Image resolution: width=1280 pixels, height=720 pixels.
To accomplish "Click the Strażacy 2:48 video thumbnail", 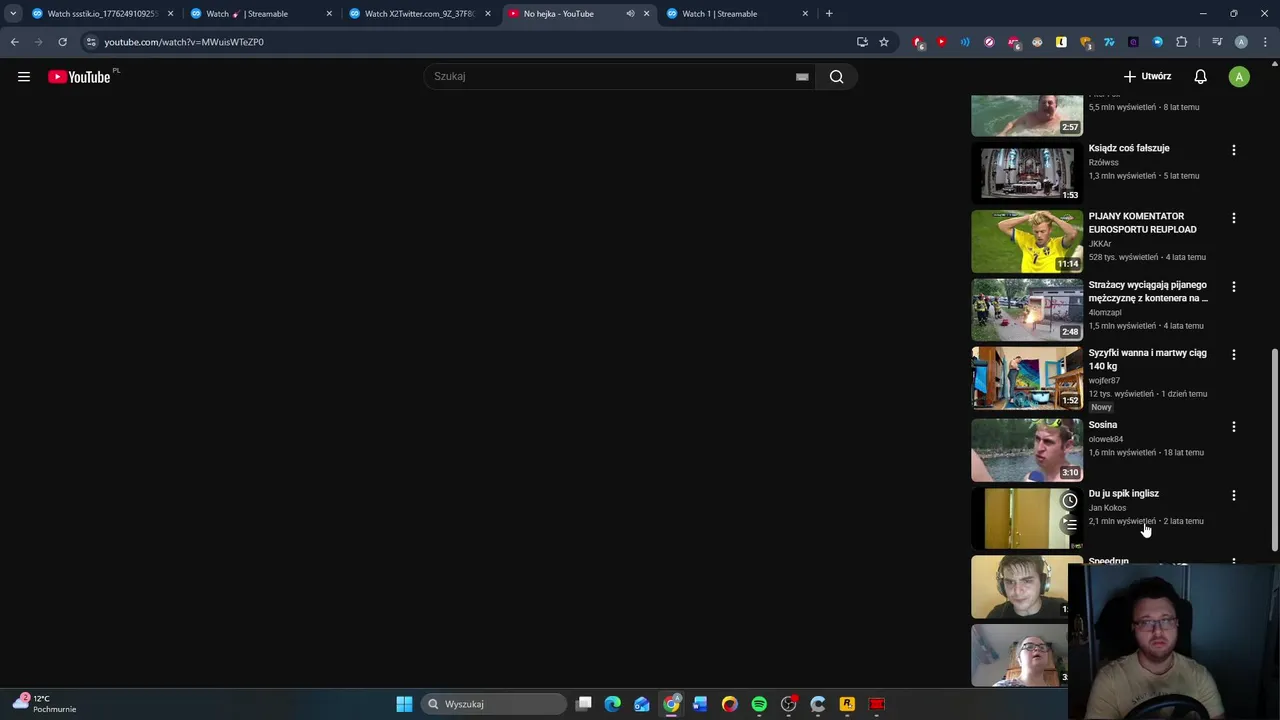I will [1027, 310].
